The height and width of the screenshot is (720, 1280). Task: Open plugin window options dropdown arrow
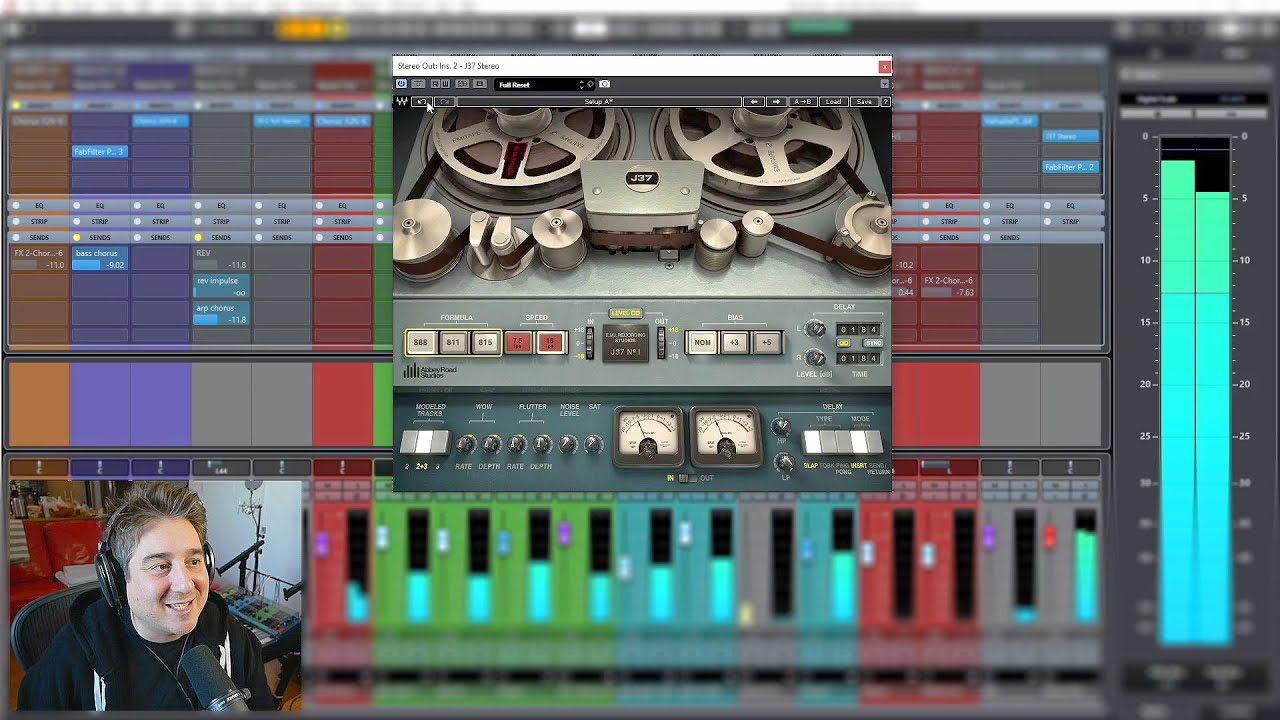coord(884,84)
